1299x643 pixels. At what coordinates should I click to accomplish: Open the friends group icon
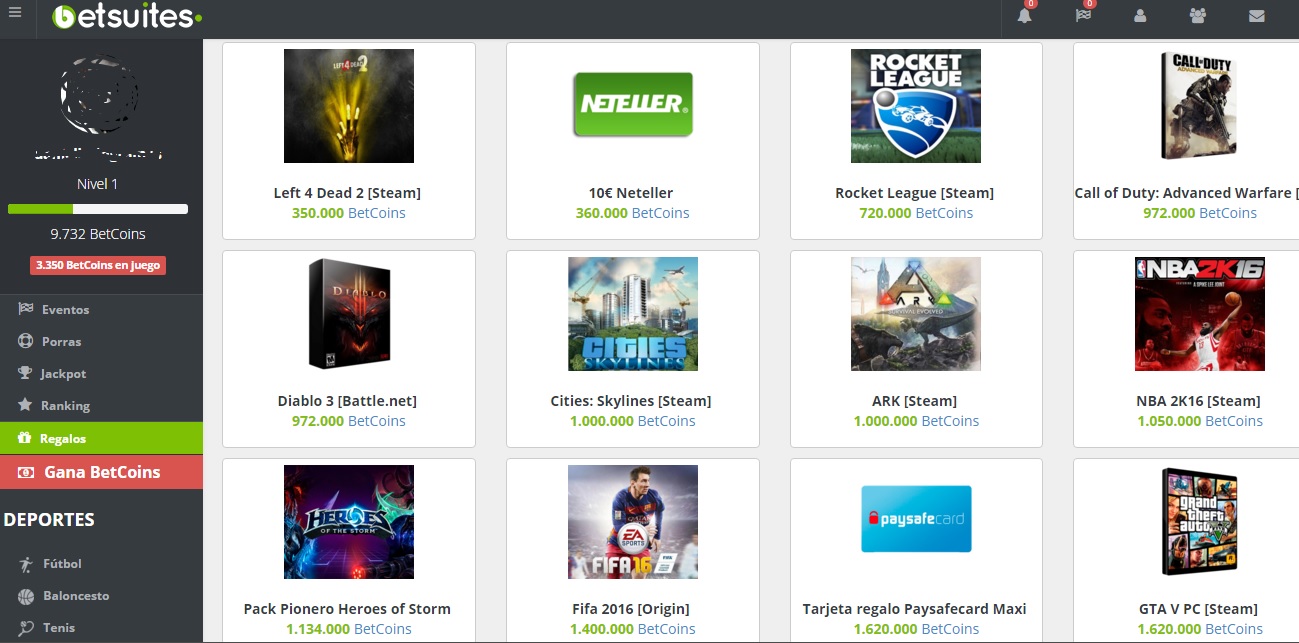(1197, 16)
